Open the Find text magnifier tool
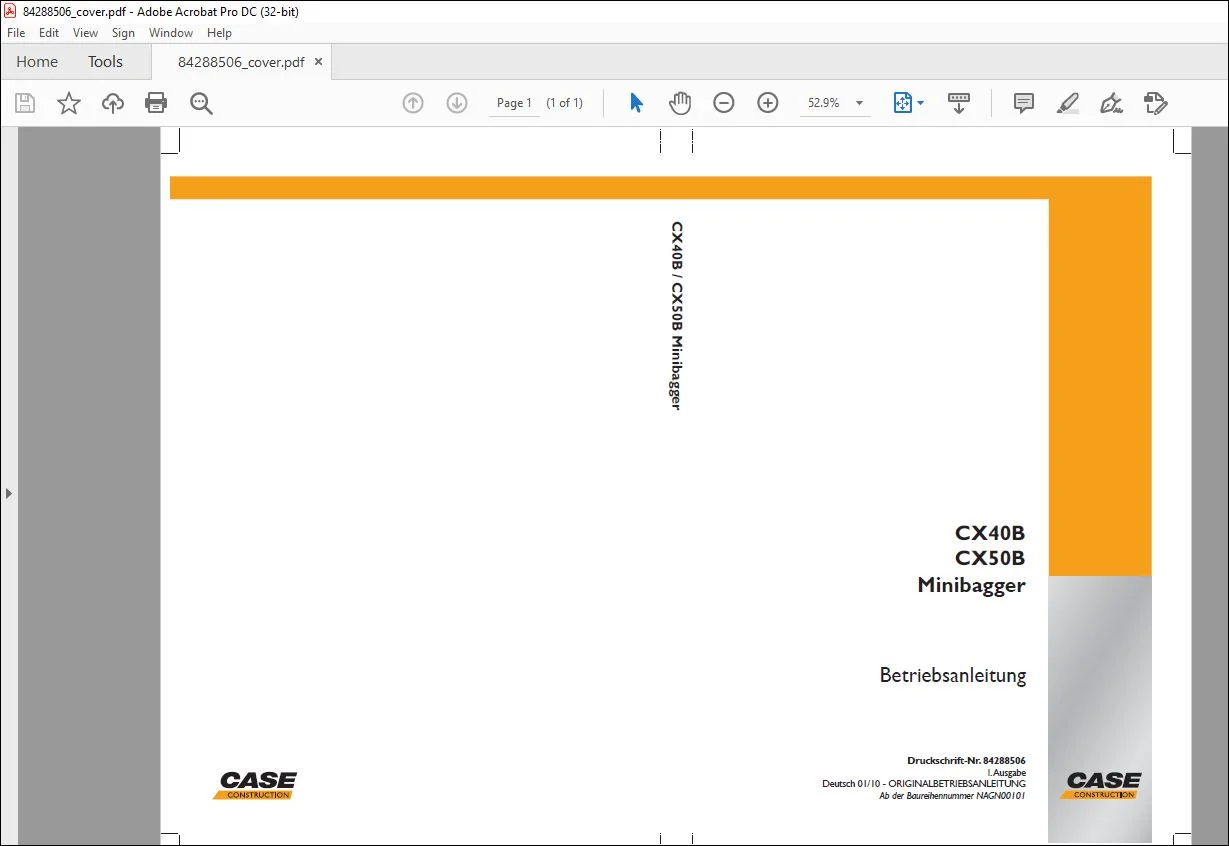The width and height of the screenshot is (1229, 846). tap(201, 103)
